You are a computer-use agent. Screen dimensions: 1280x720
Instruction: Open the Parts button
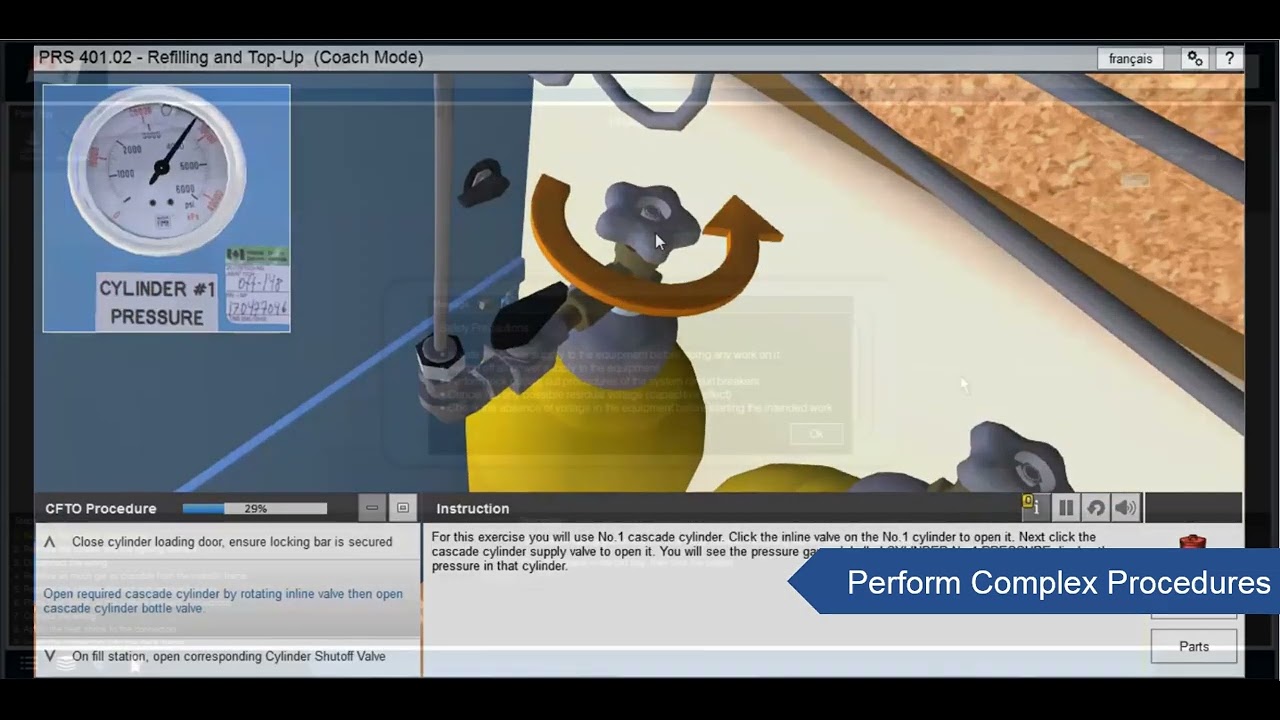[1194, 647]
